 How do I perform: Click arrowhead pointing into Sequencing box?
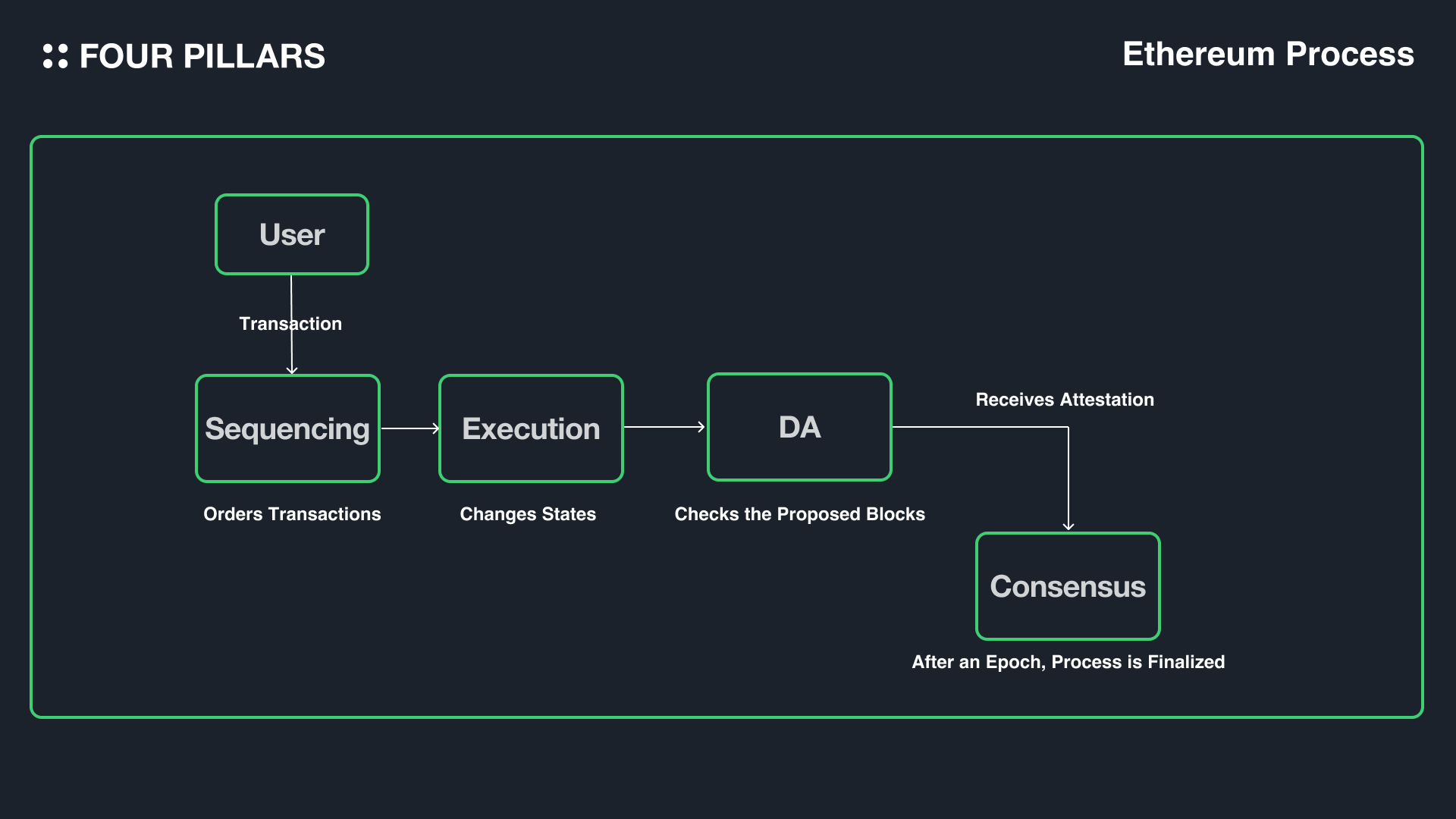click(x=292, y=370)
